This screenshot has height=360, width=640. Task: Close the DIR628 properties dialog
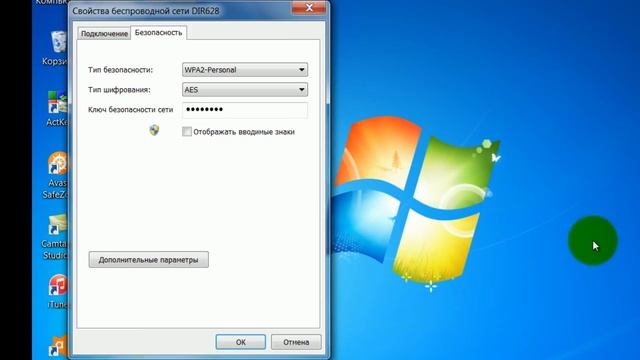tap(309, 8)
